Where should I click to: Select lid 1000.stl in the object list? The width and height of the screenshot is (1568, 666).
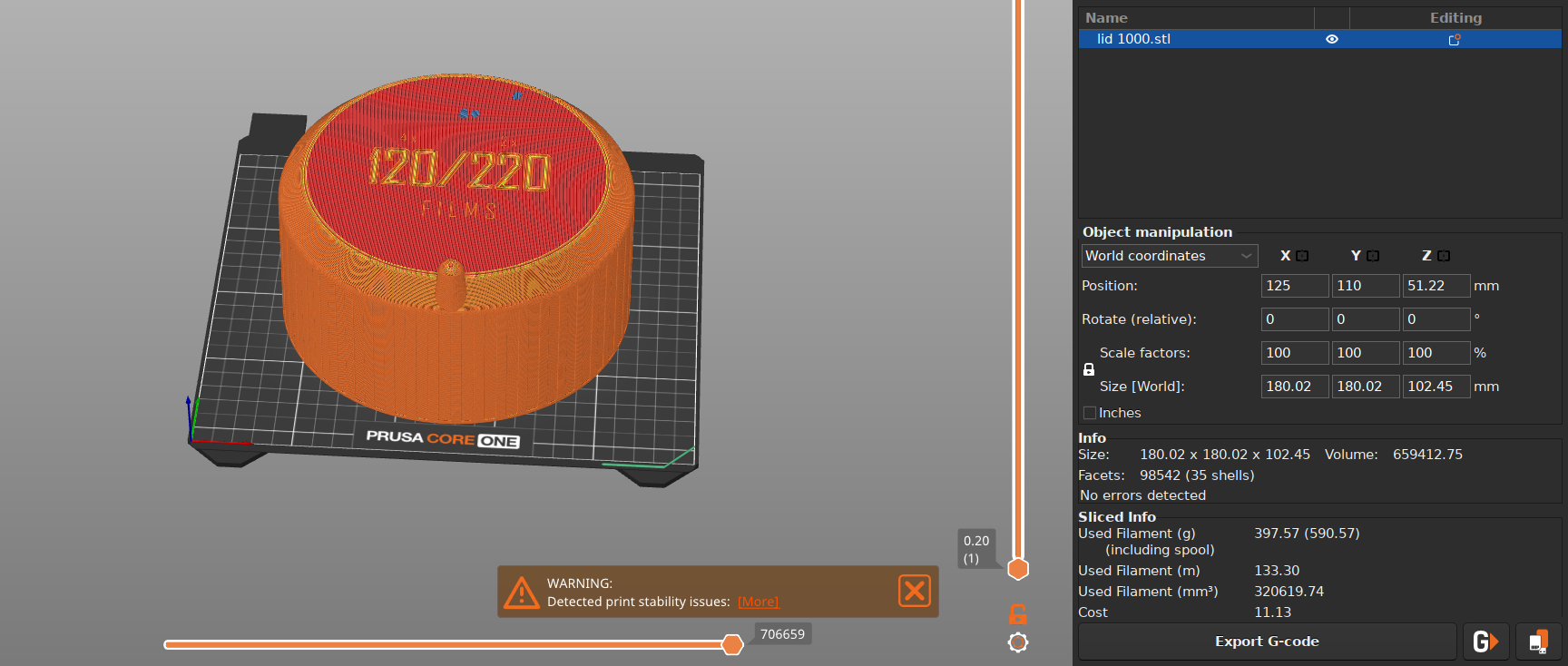(x=1133, y=39)
